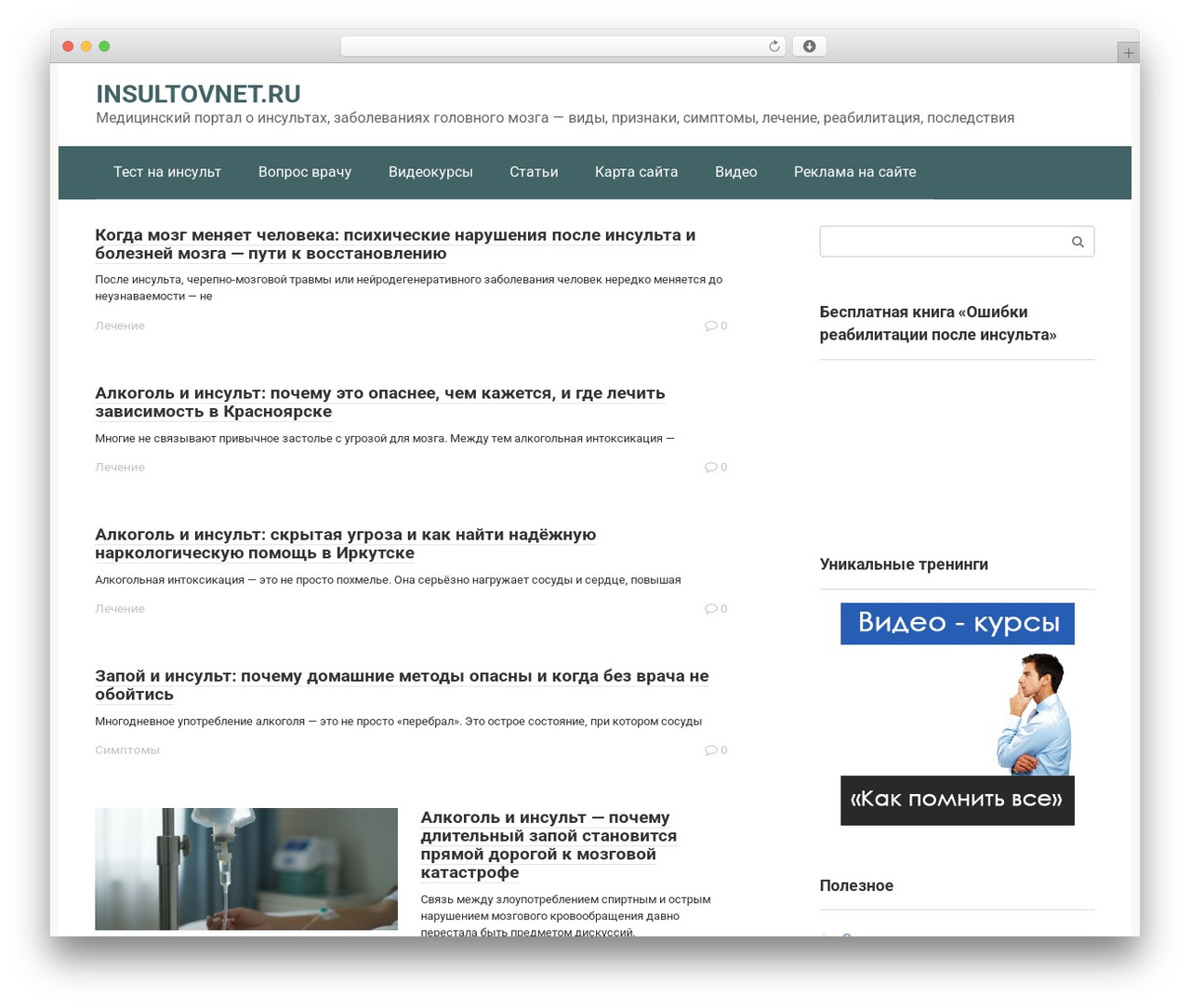1190x1008 pixels.
Task: Click the excerpt 'Многие не связывают привычное застолье'
Action: 385,438
